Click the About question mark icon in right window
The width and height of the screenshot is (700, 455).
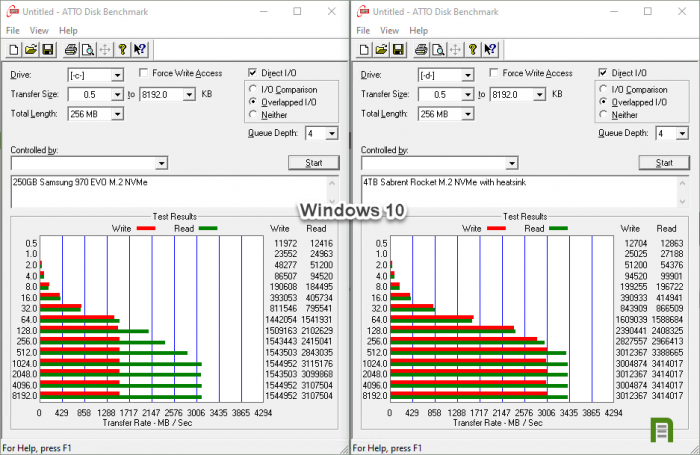click(473, 50)
